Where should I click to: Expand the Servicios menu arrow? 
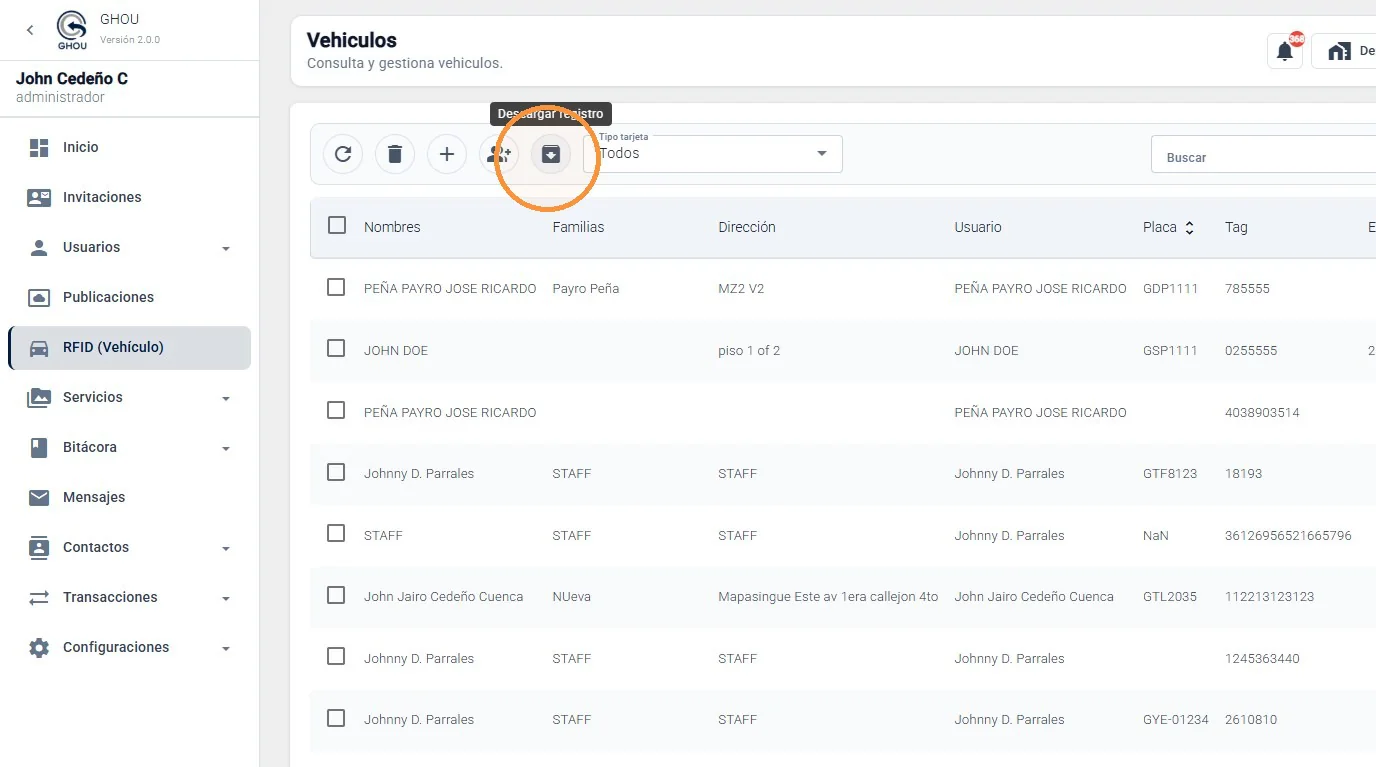click(226, 398)
